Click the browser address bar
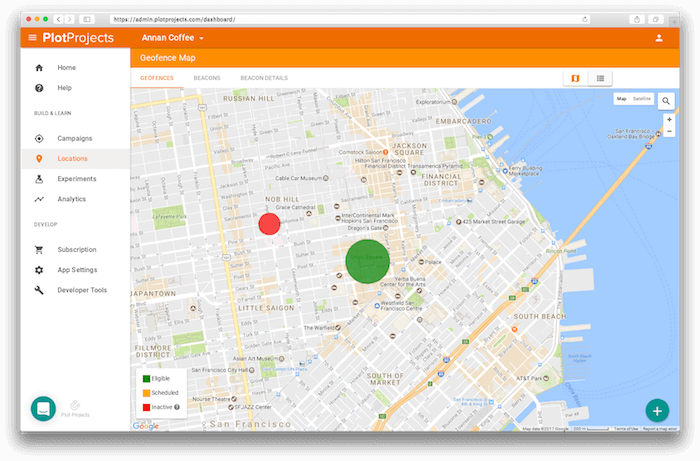The width and height of the screenshot is (700, 461). pos(350,19)
